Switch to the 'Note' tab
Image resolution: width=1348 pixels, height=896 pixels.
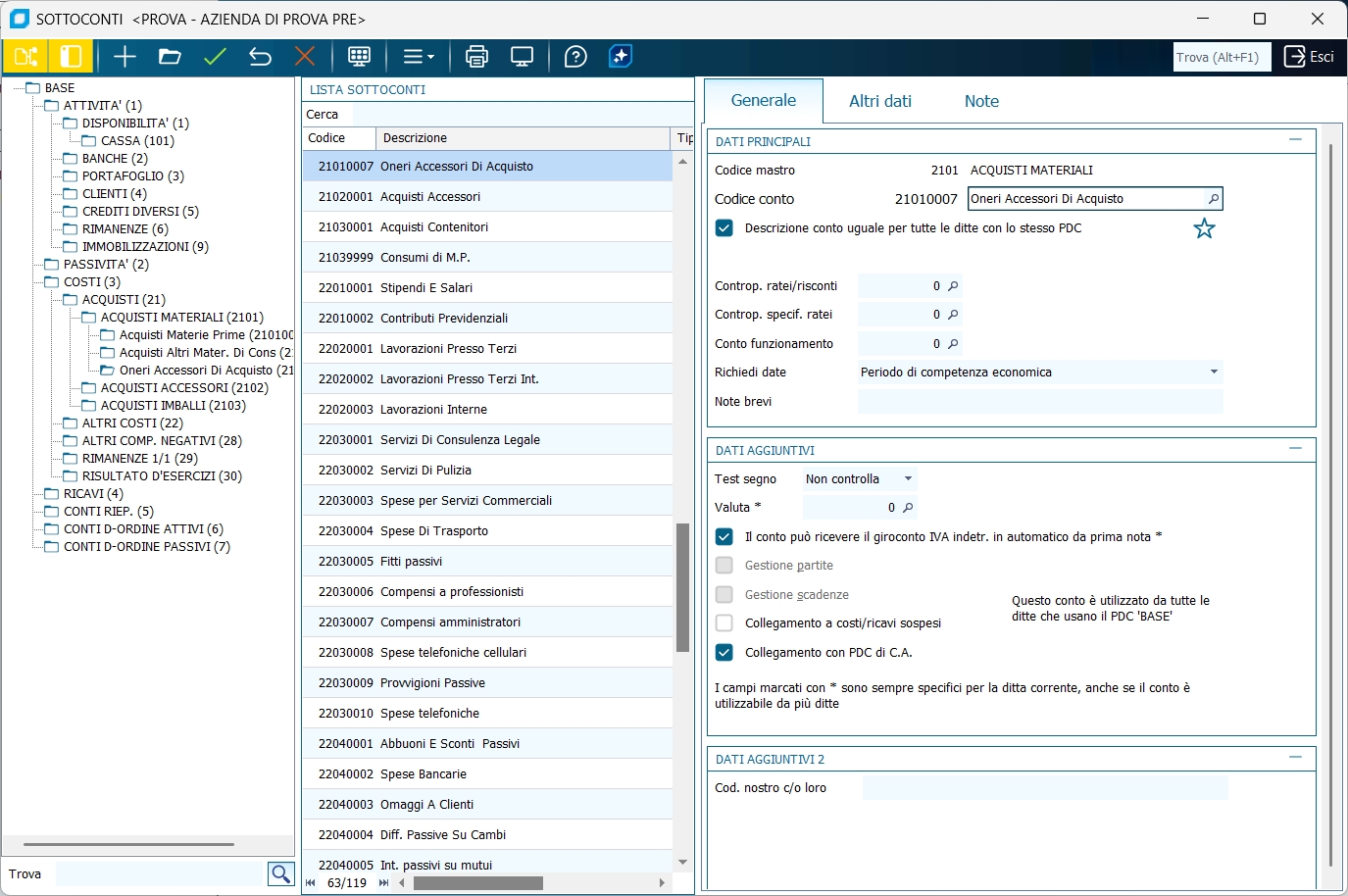click(x=981, y=101)
